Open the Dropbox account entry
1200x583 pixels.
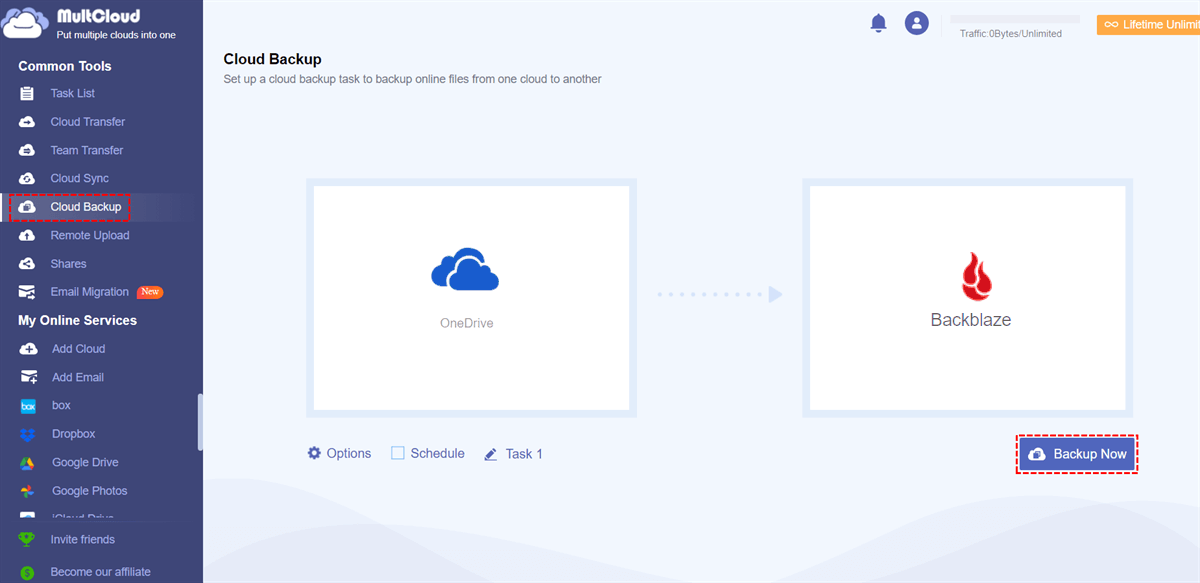pyautogui.click(x=74, y=434)
